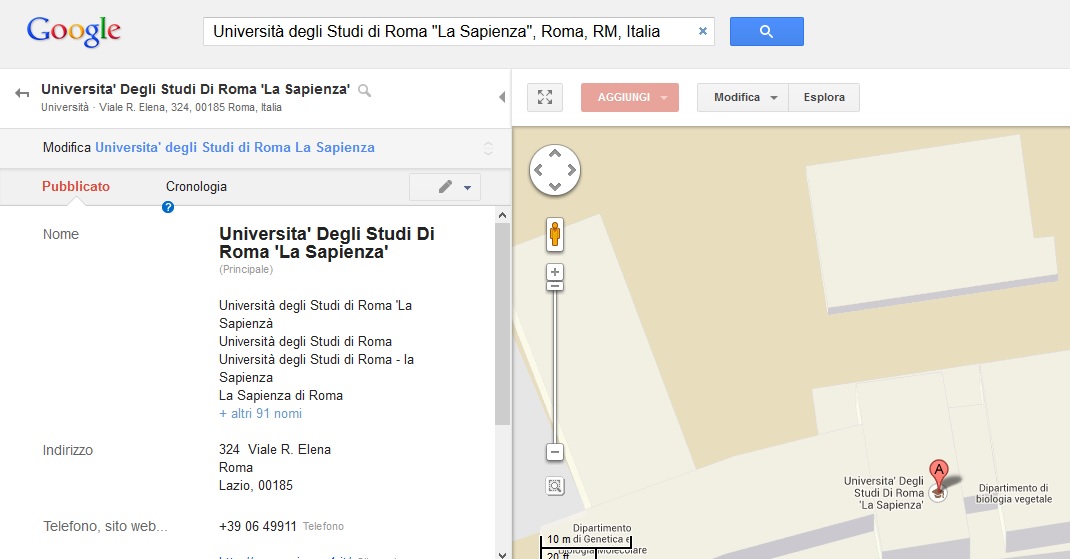Click '+ altri 91 nomi' link
The height and width of the screenshot is (559, 1070).
[x=261, y=414]
